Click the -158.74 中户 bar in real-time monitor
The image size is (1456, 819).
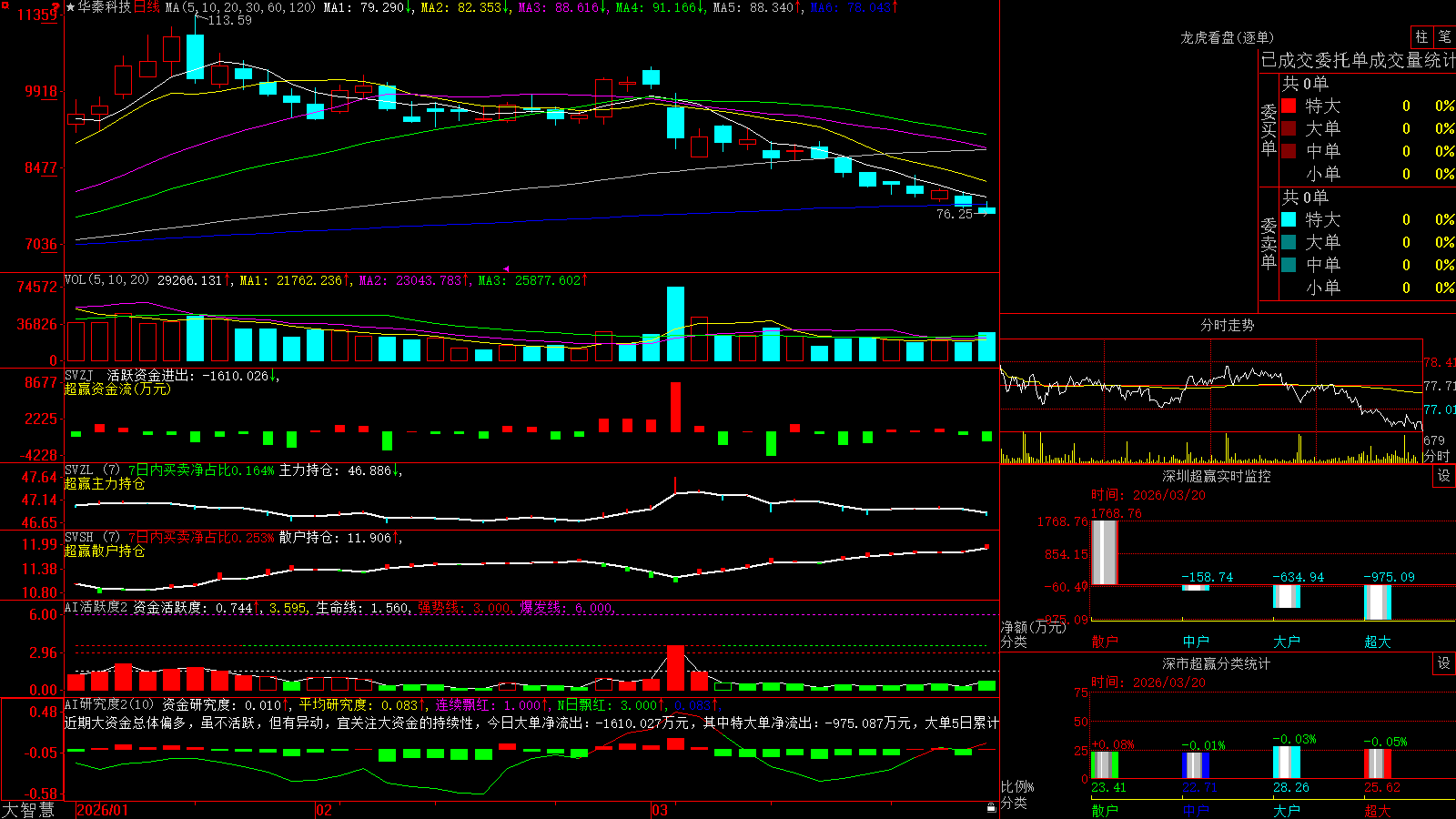pyautogui.click(x=1196, y=588)
